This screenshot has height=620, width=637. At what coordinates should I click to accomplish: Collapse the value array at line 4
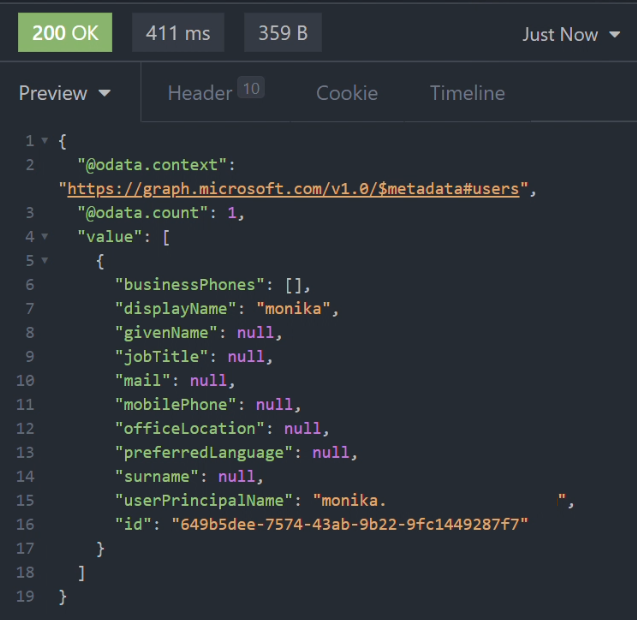point(45,236)
